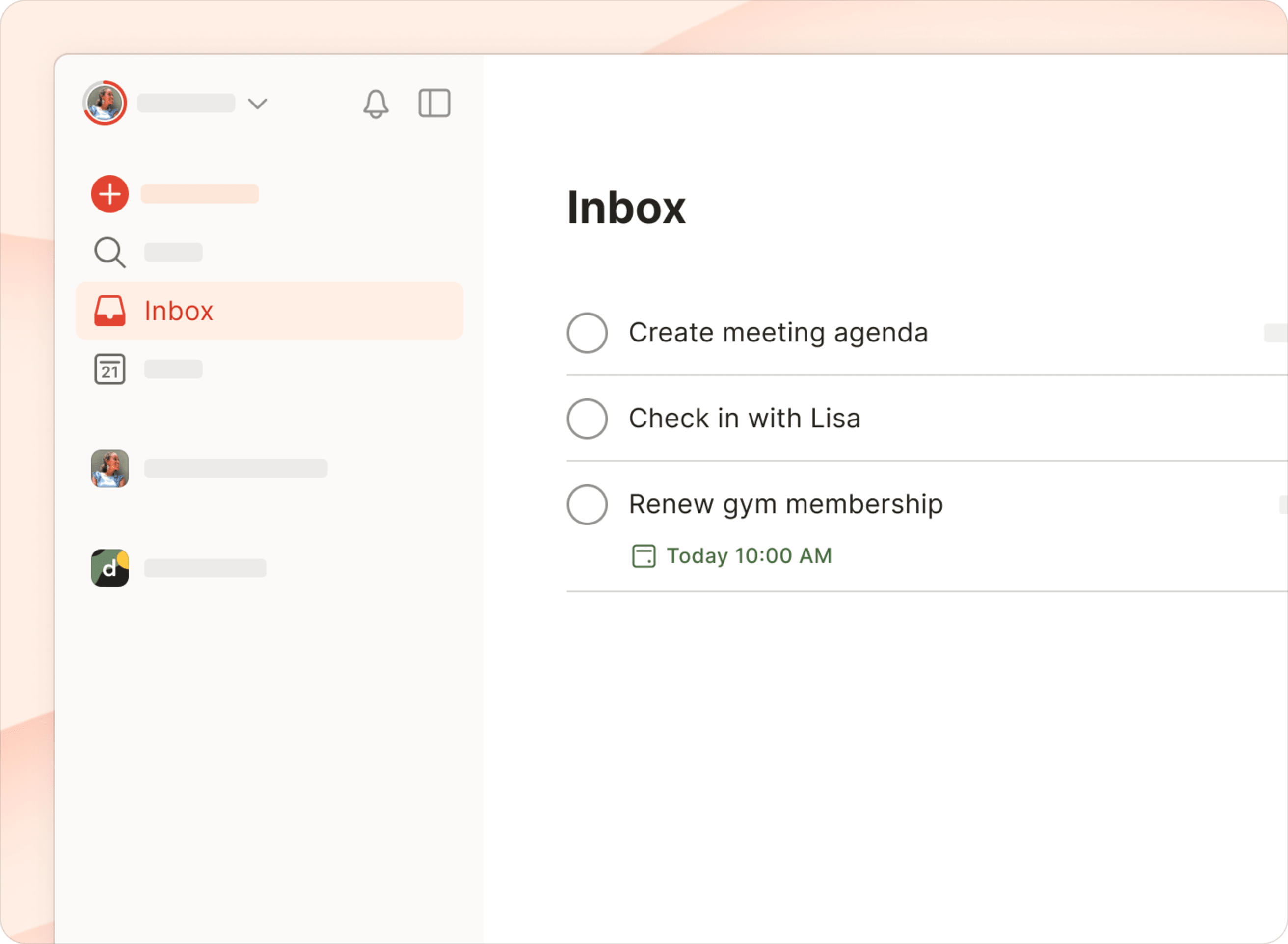Image resolution: width=1288 pixels, height=944 pixels.
Task: Open search with the magnifier icon
Action: (x=110, y=252)
